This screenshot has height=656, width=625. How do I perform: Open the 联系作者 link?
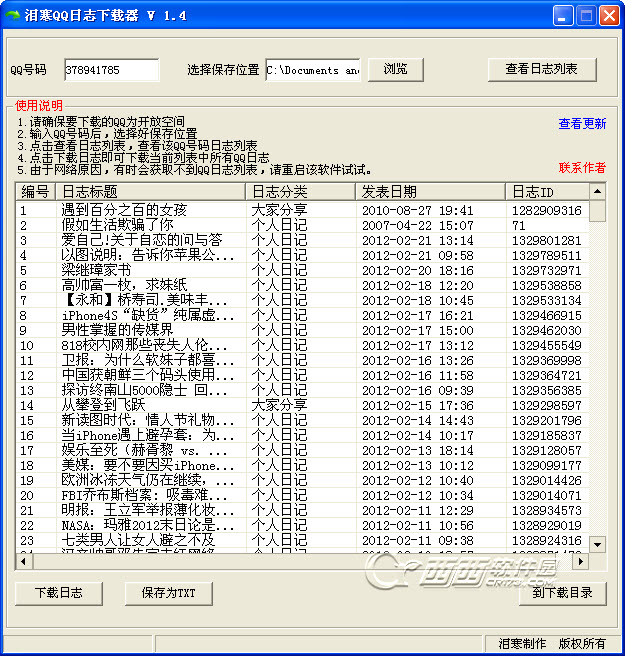coord(582,168)
